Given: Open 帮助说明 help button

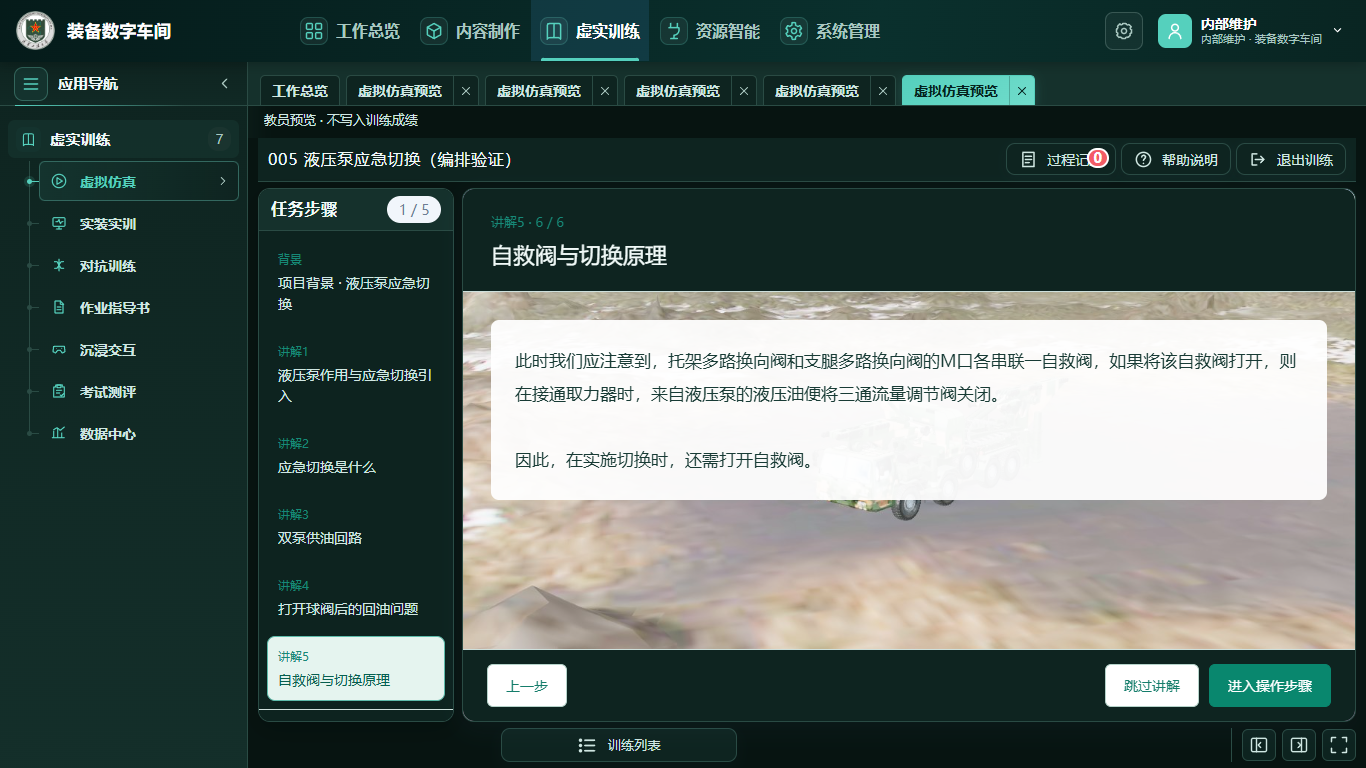Looking at the screenshot, I should coord(1176,160).
